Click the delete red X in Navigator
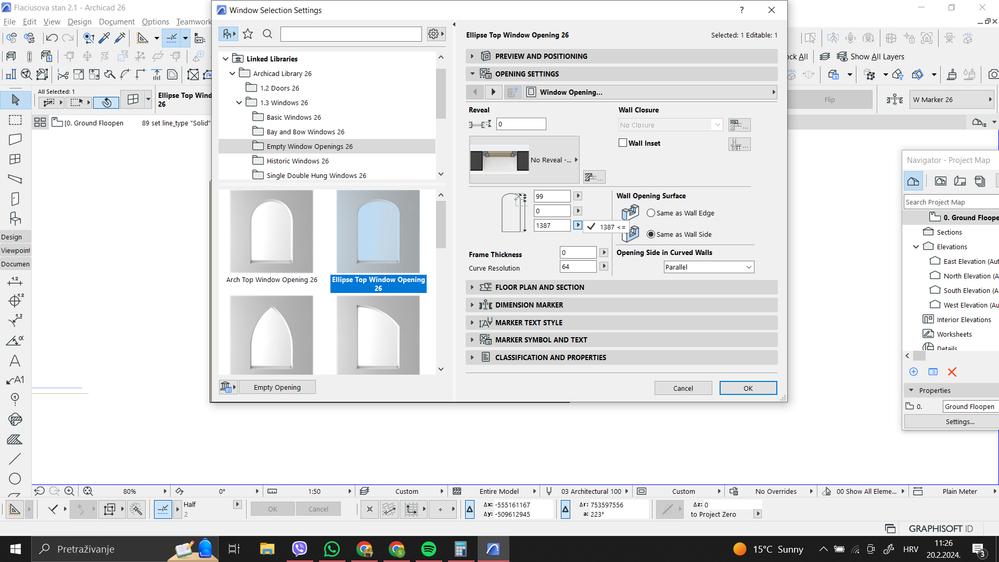Image resolution: width=999 pixels, height=562 pixels. (x=952, y=372)
